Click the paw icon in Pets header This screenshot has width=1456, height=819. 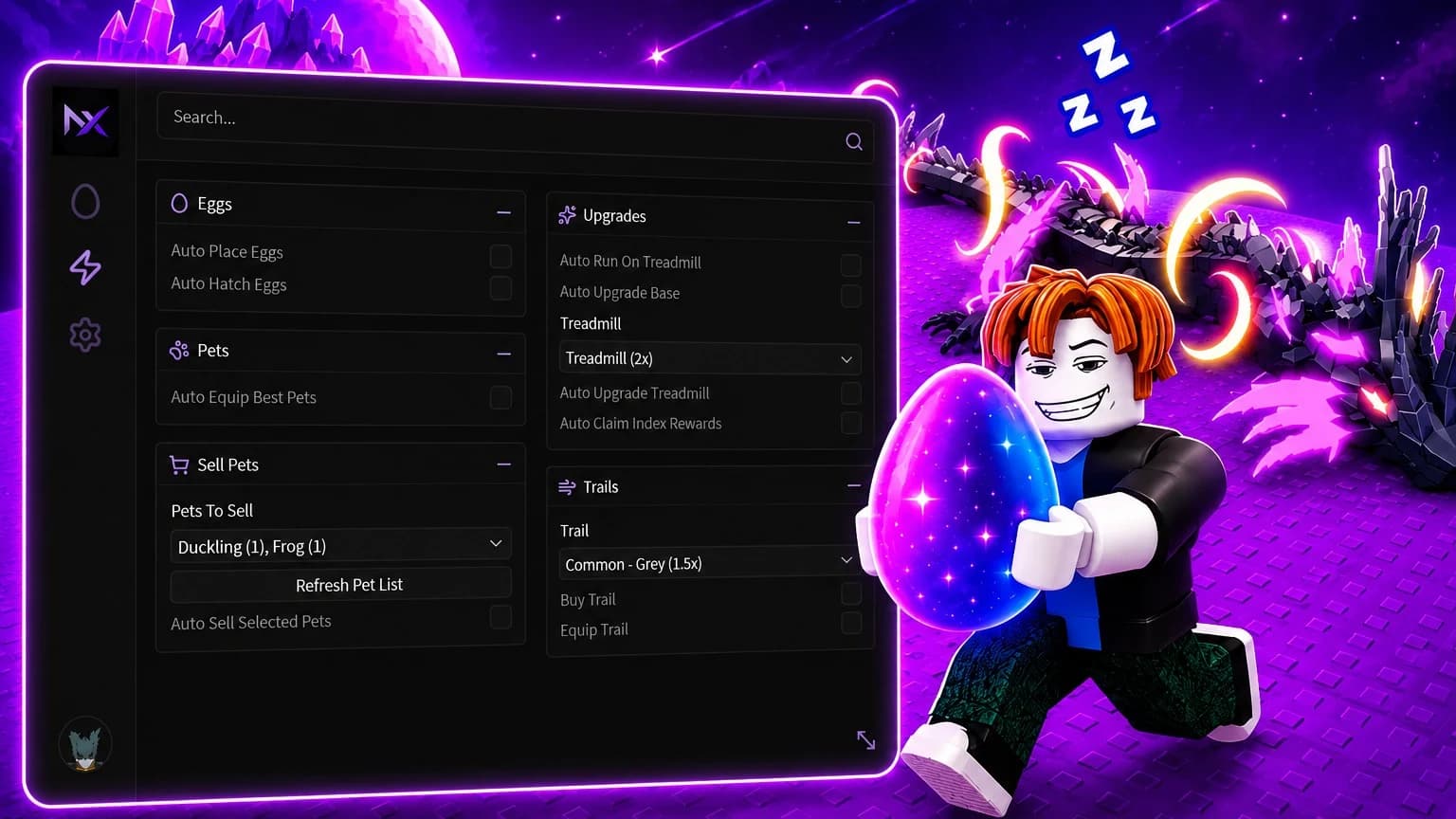(x=179, y=350)
